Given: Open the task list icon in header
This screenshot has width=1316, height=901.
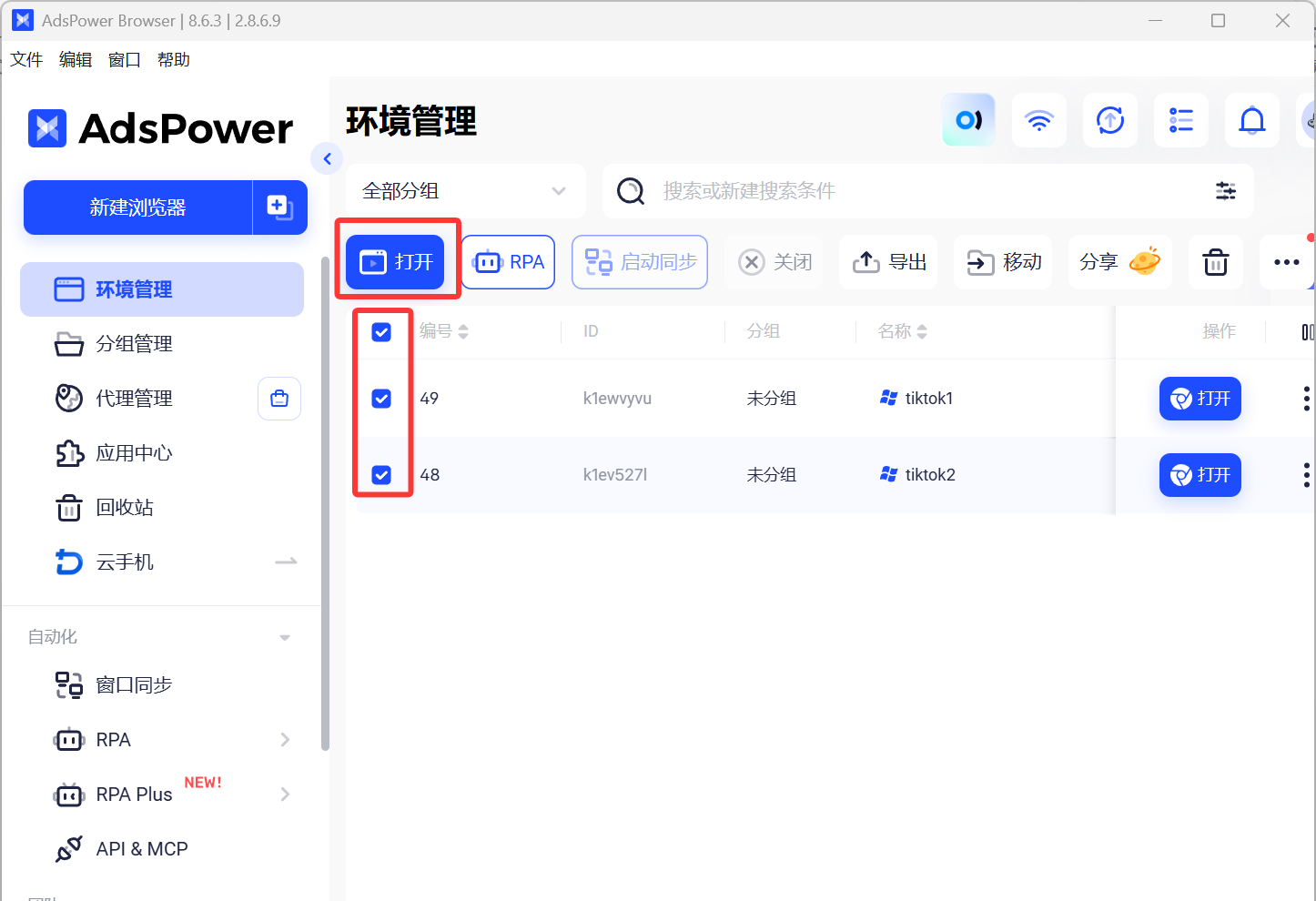Looking at the screenshot, I should 1181,120.
